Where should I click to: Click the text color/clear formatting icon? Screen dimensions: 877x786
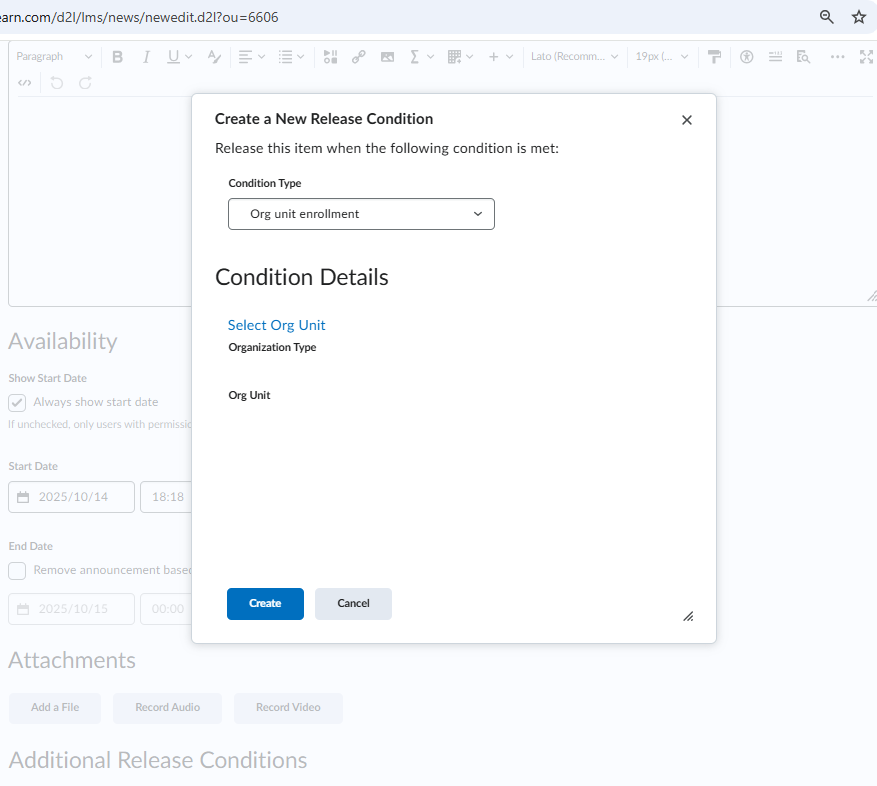[x=214, y=57]
